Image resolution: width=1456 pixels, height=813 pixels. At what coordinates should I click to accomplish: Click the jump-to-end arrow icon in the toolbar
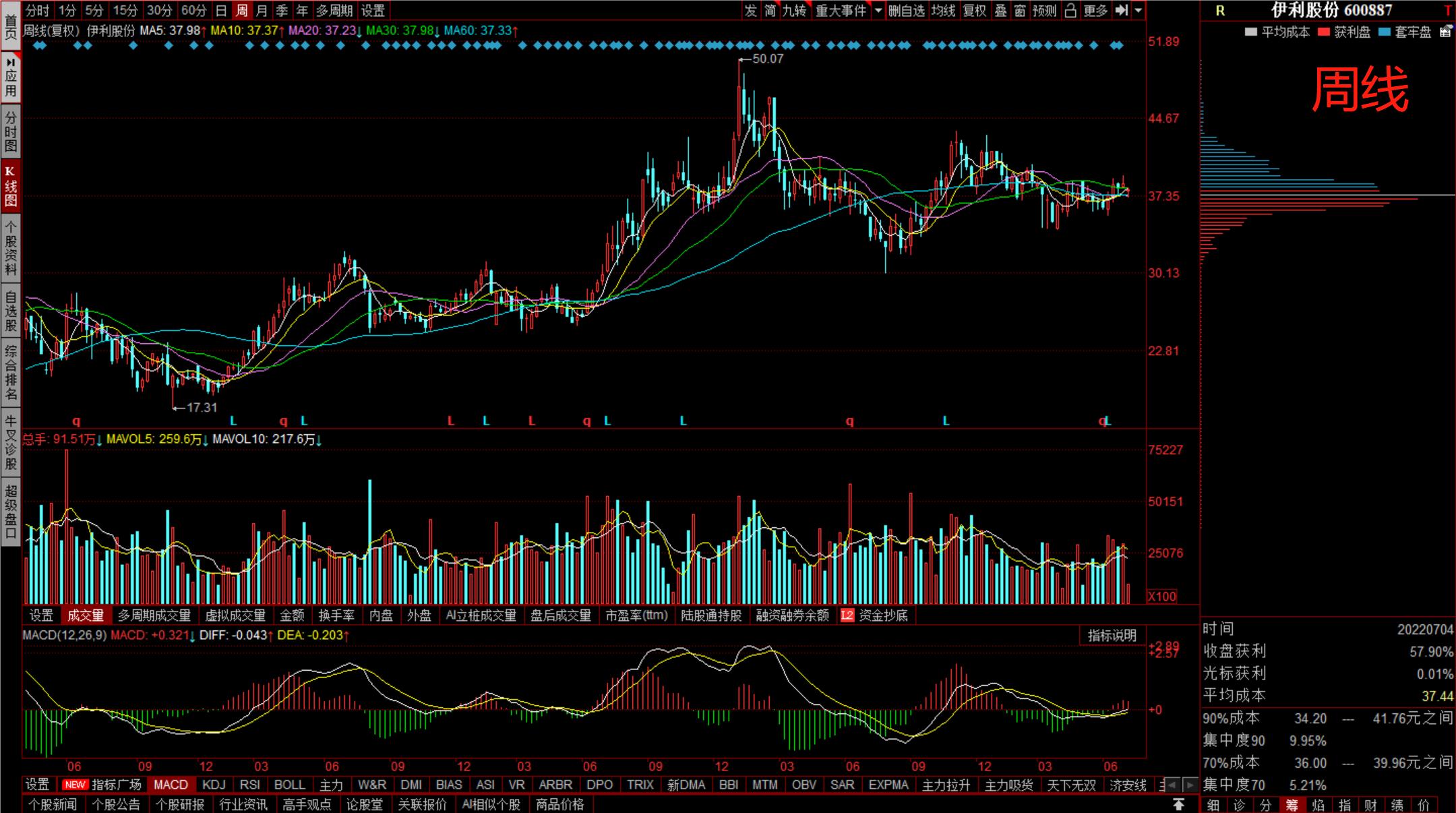point(1122,10)
